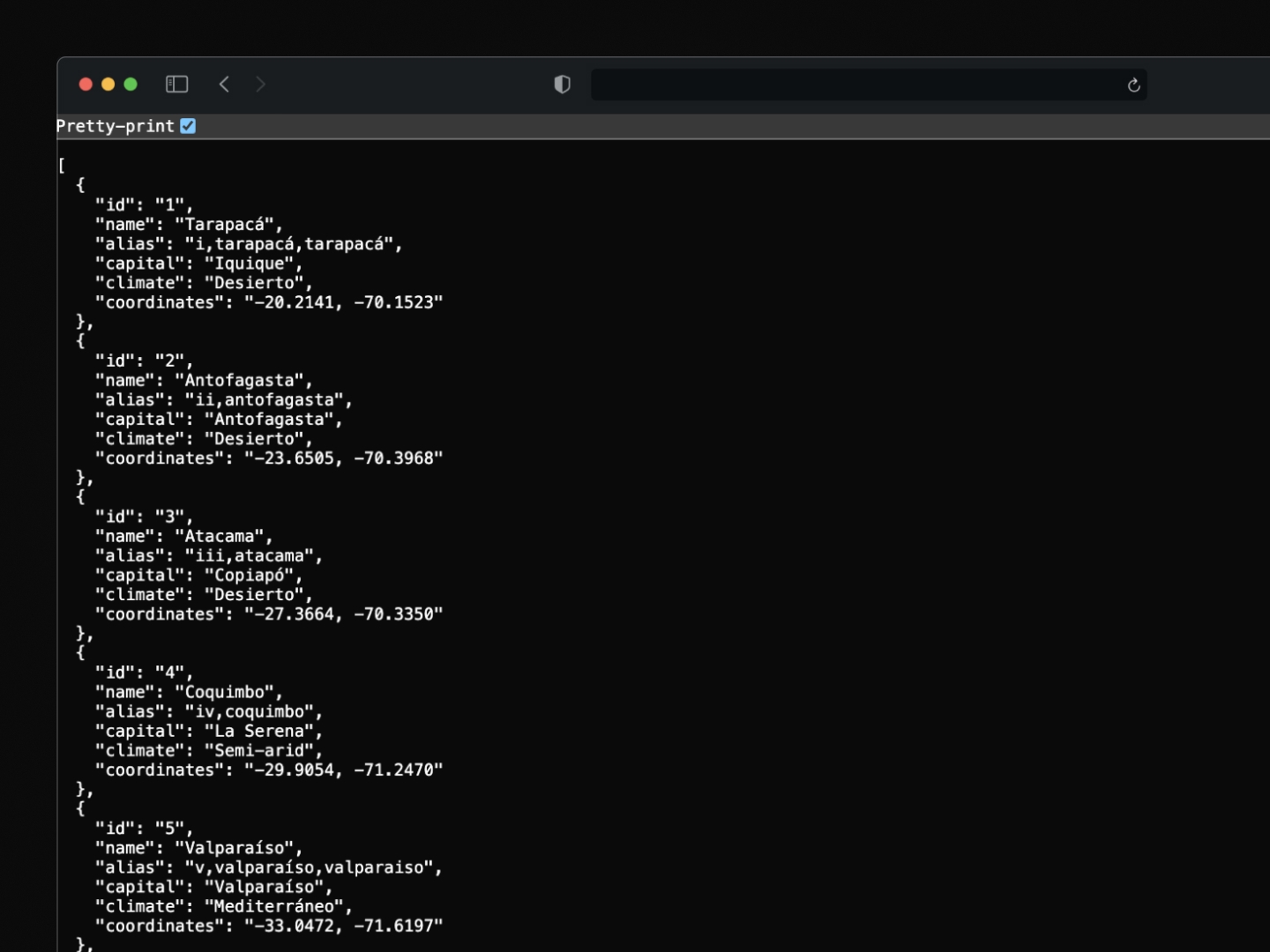Reload the page with the refresh icon
This screenshot has height=952, width=1270.
1133,86
